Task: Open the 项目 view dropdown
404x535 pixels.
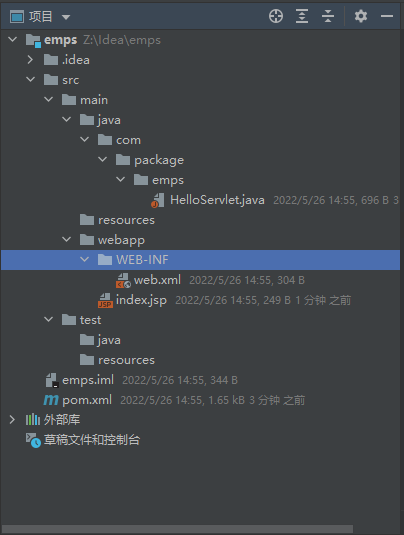Action: (66, 17)
